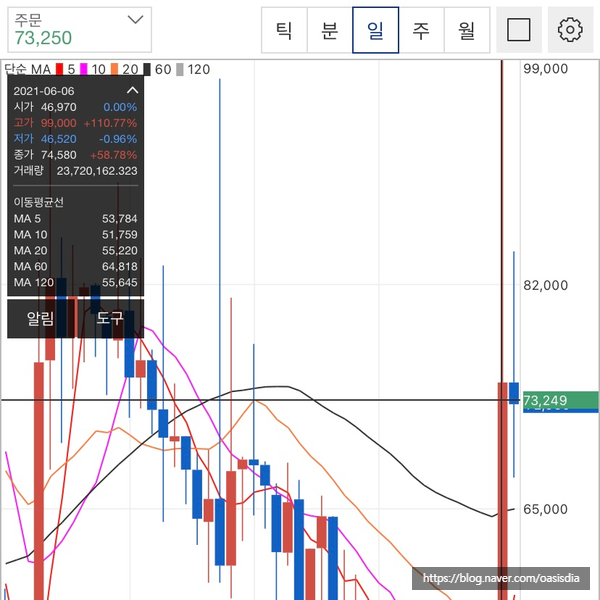Click the 99,000 price axis label
This screenshot has width=600, height=600.
[x=545, y=69]
